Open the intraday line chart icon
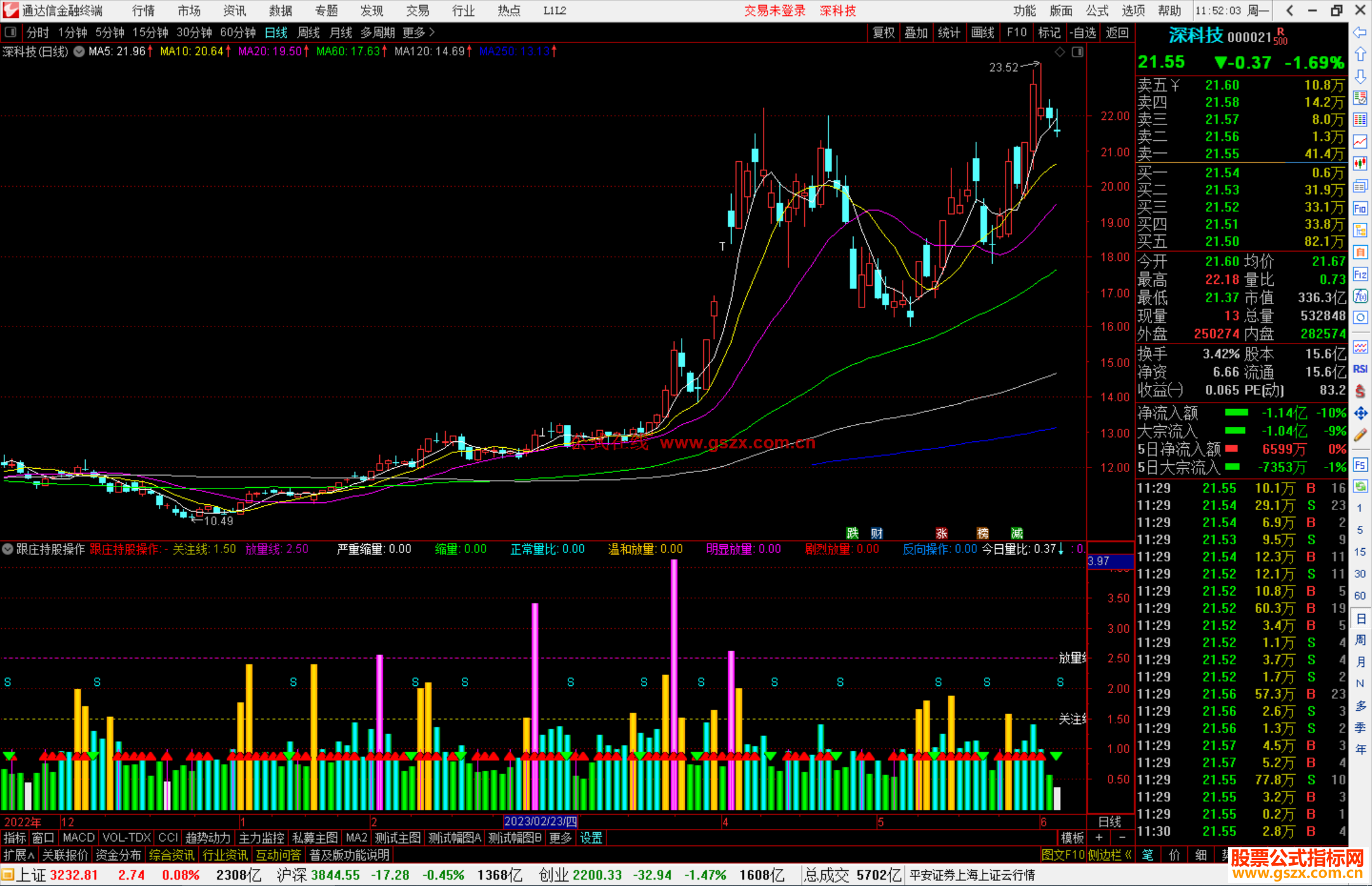 [1360, 142]
